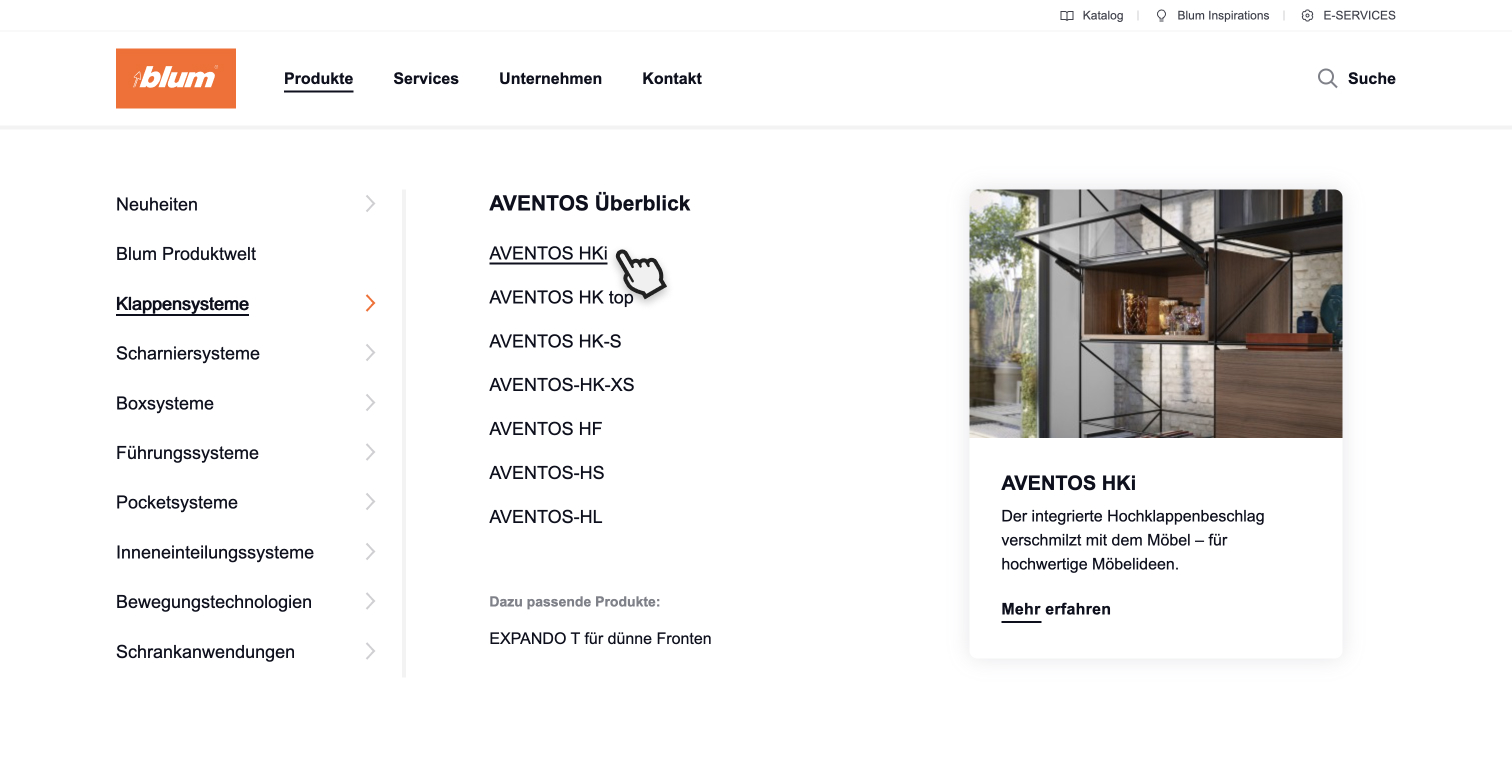Select Schrankanwendungen category

click(205, 652)
